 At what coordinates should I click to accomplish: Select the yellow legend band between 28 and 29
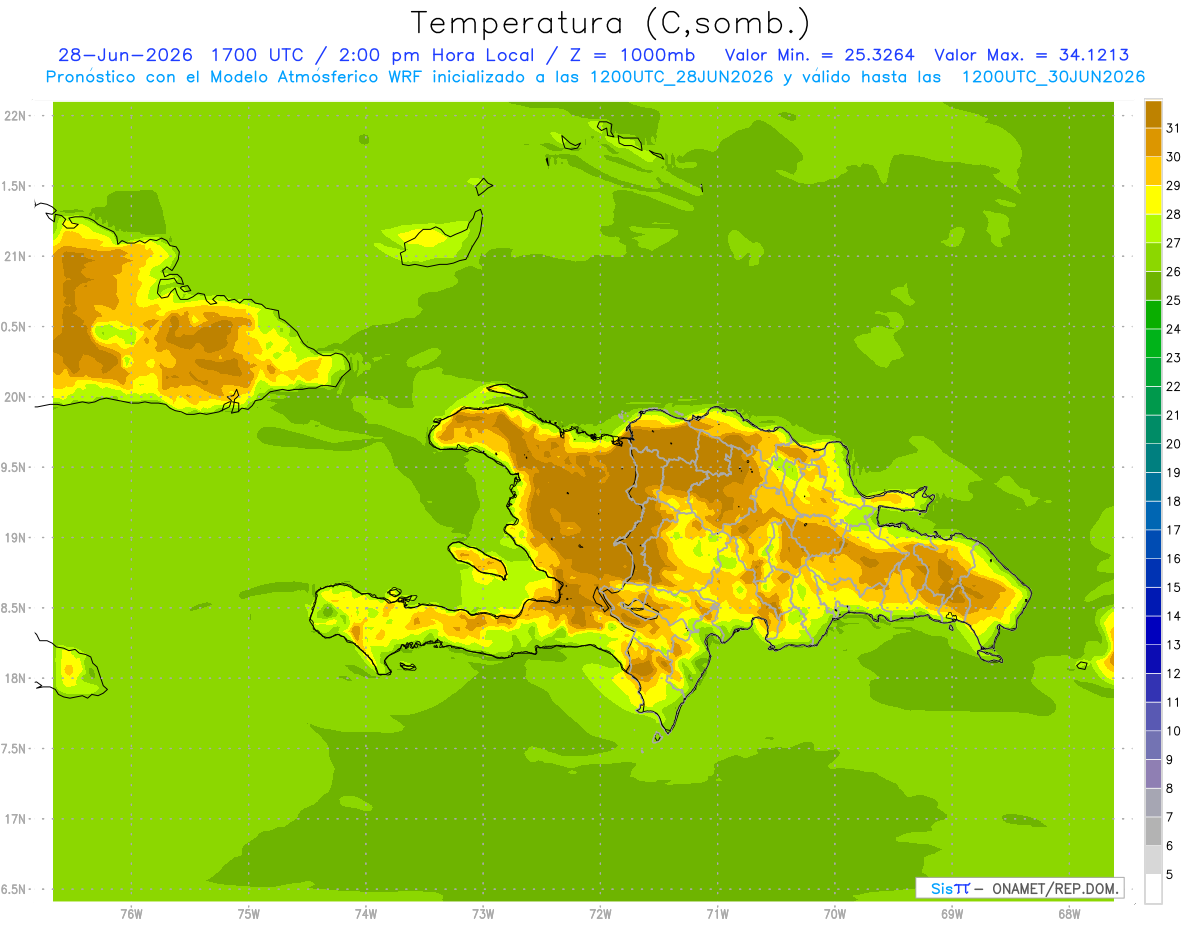[1153, 199]
